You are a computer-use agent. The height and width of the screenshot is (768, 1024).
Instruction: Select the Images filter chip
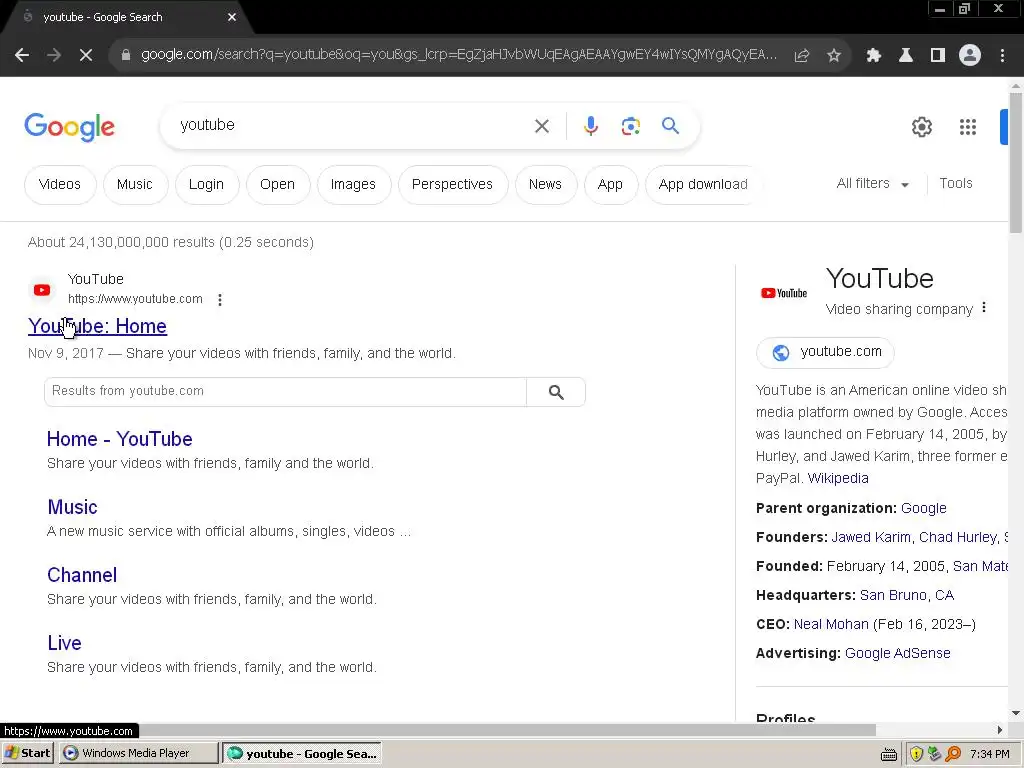[x=353, y=185]
